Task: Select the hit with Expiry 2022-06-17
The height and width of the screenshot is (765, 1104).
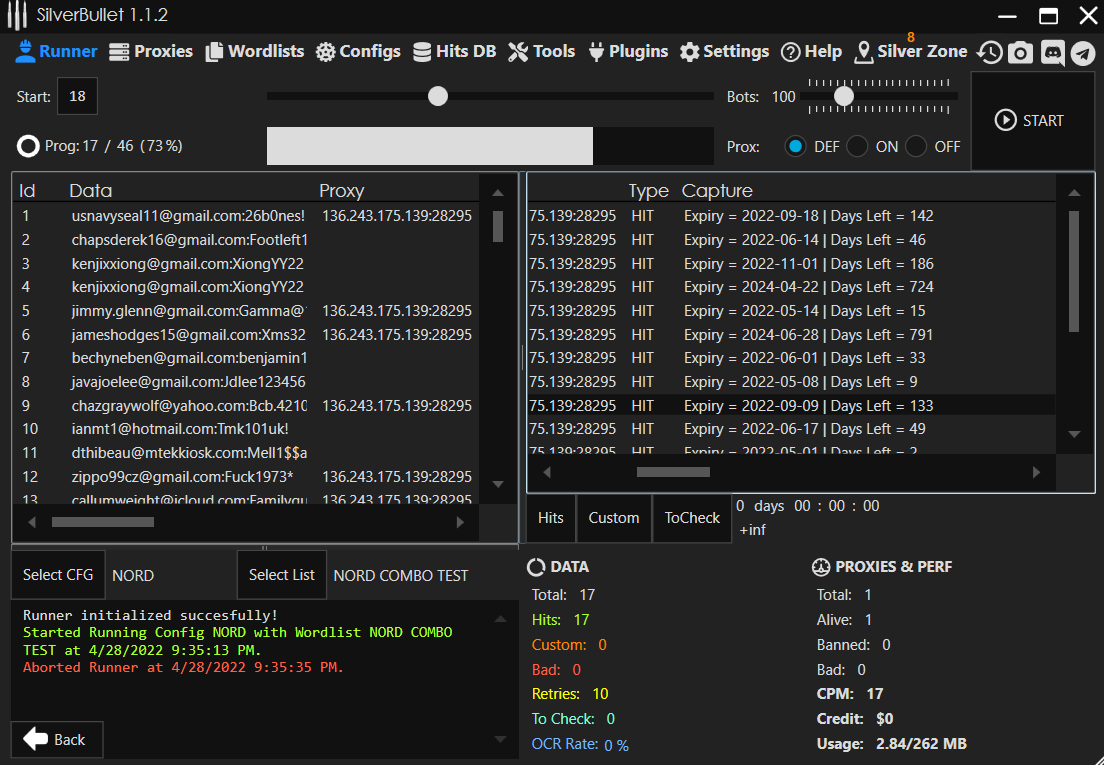Action: [x=791, y=429]
